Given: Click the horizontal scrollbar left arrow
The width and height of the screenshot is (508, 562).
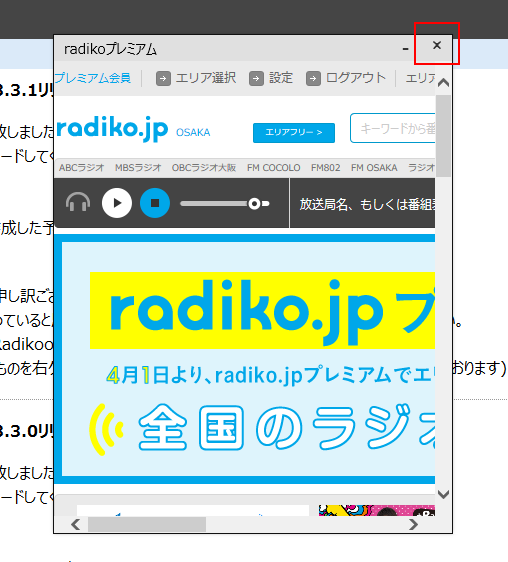Looking at the screenshot, I should (75, 524).
